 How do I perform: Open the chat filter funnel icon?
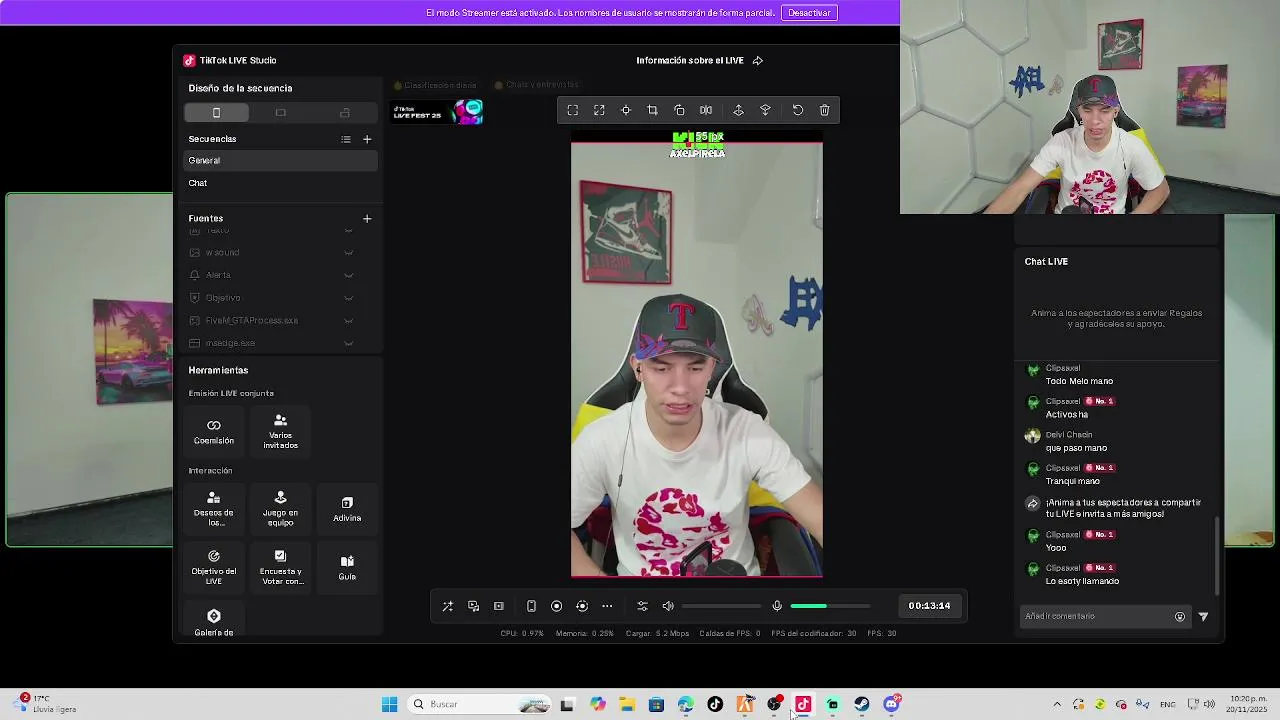(x=1203, y=617)
